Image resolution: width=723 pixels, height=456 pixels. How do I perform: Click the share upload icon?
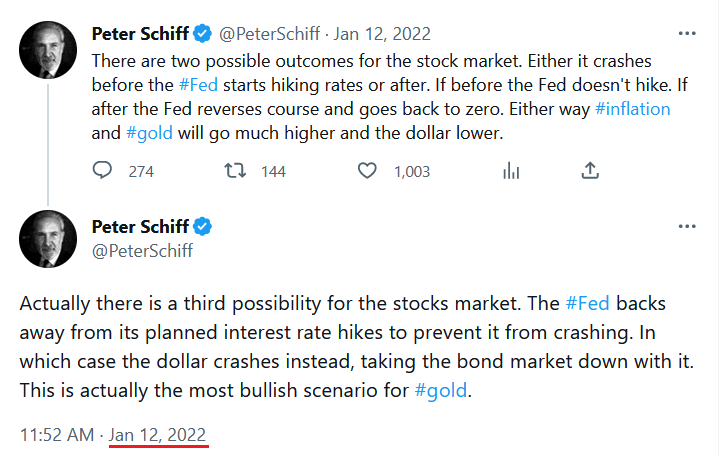[590, 171]
